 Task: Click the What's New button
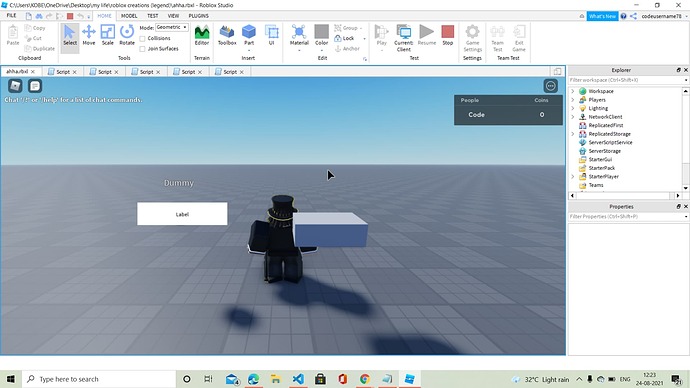click(602, 16)
